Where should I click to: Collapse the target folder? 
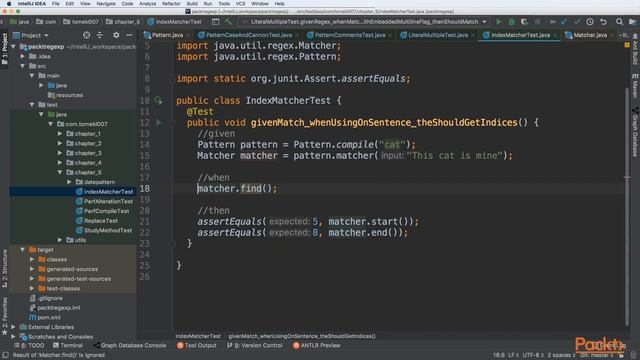coord(23,250)
